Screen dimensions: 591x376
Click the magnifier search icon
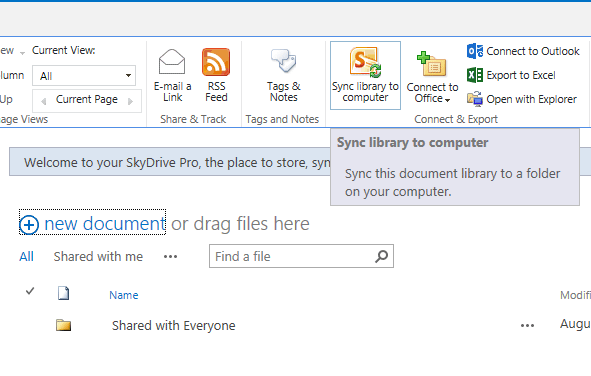[x=381, y=256]
